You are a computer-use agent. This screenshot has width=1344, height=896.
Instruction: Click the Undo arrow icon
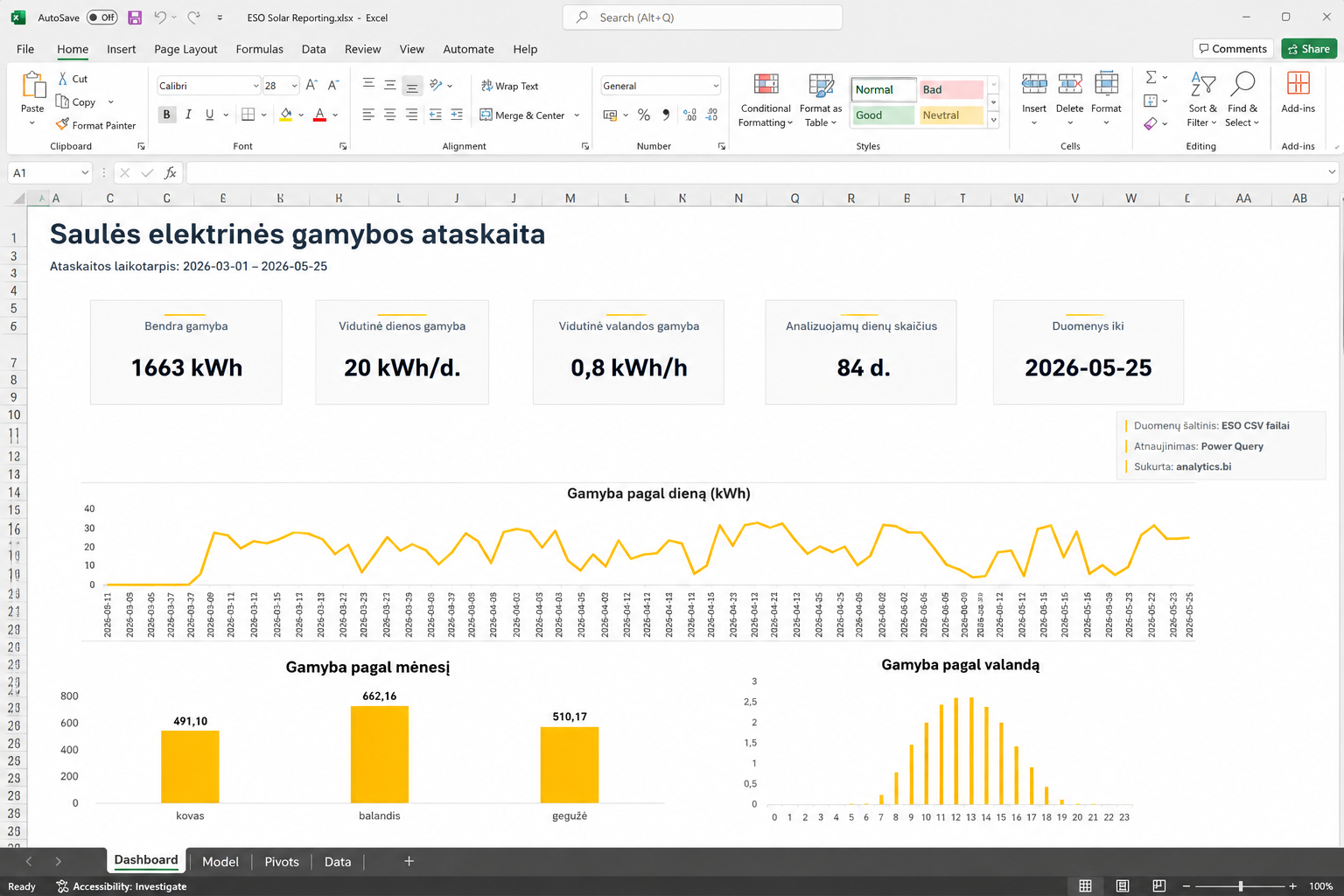click(x=160, y=17)
